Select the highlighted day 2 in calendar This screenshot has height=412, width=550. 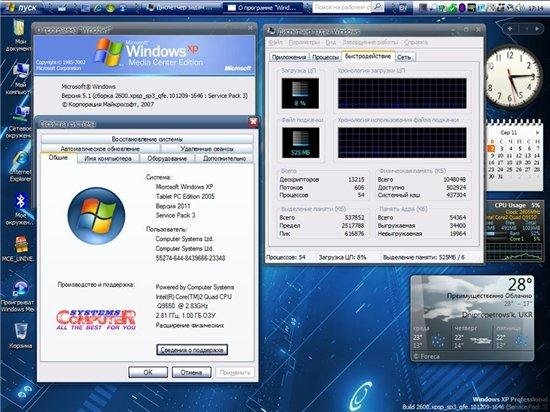point(492,148)
